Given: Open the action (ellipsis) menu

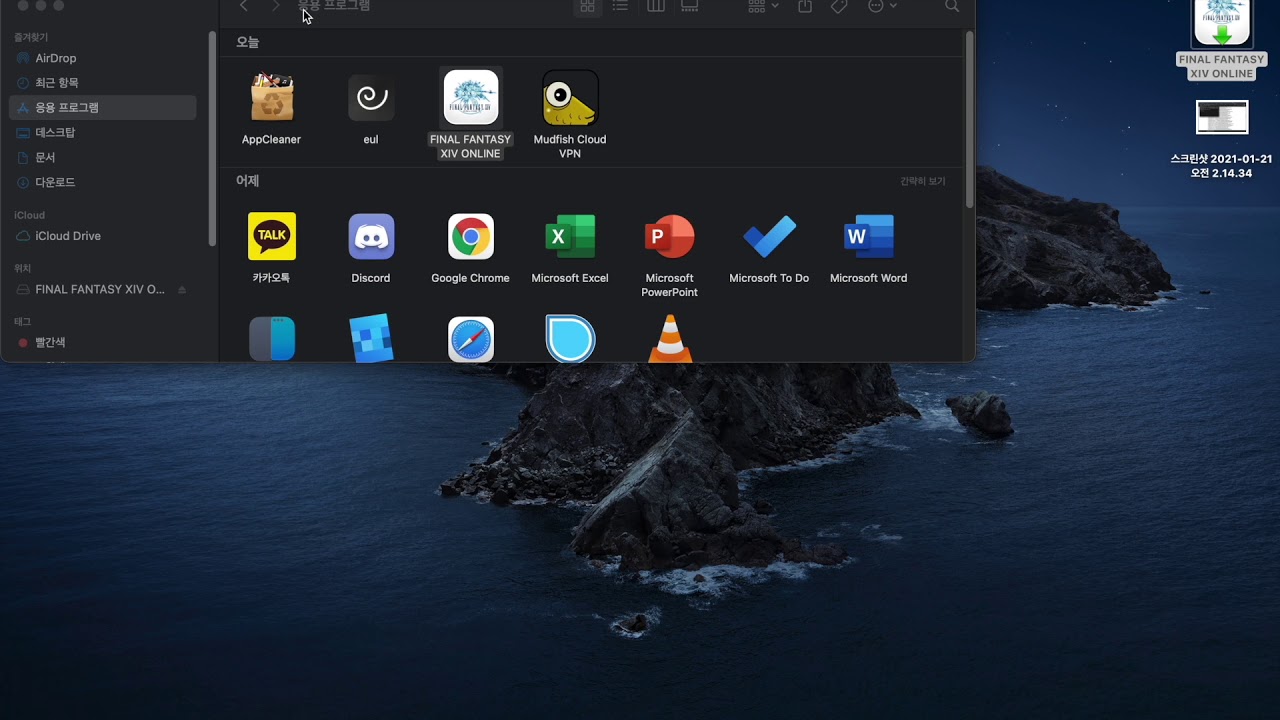Looking at the screenshot, I should coord(881,6).
